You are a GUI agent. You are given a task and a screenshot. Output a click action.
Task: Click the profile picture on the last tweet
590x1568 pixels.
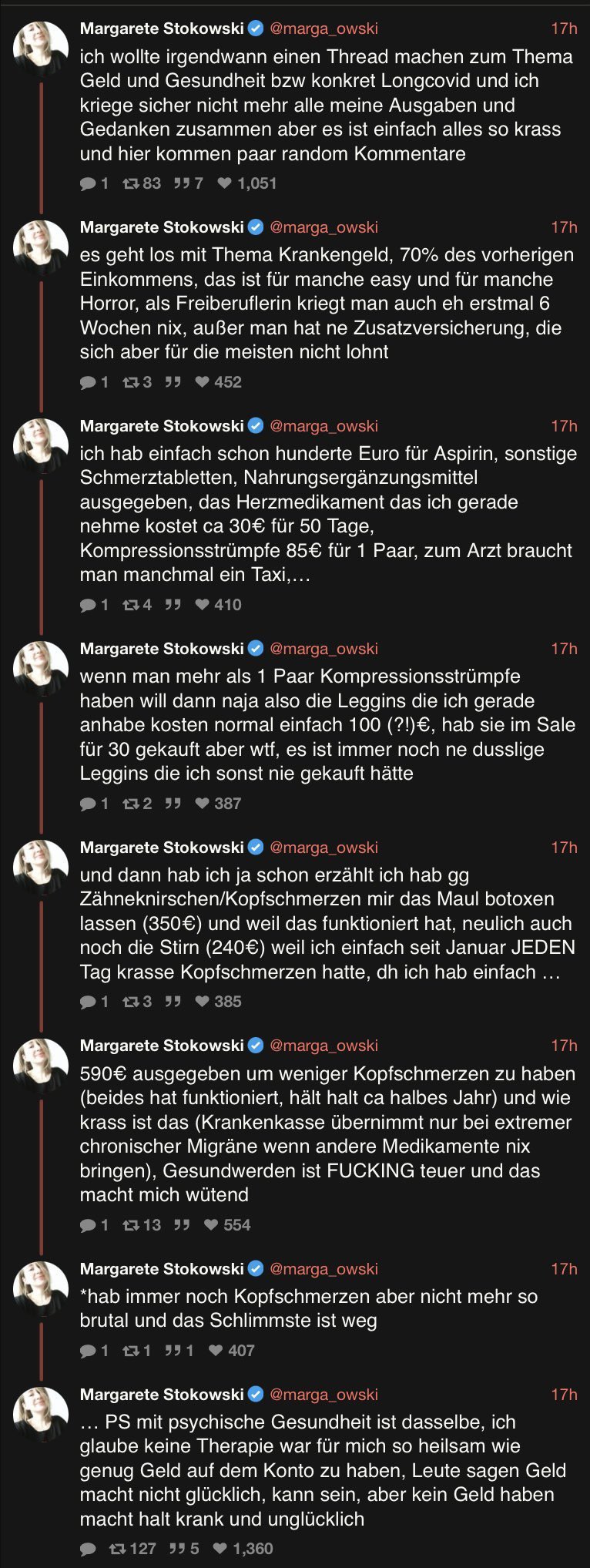(x=41, y=1414)
